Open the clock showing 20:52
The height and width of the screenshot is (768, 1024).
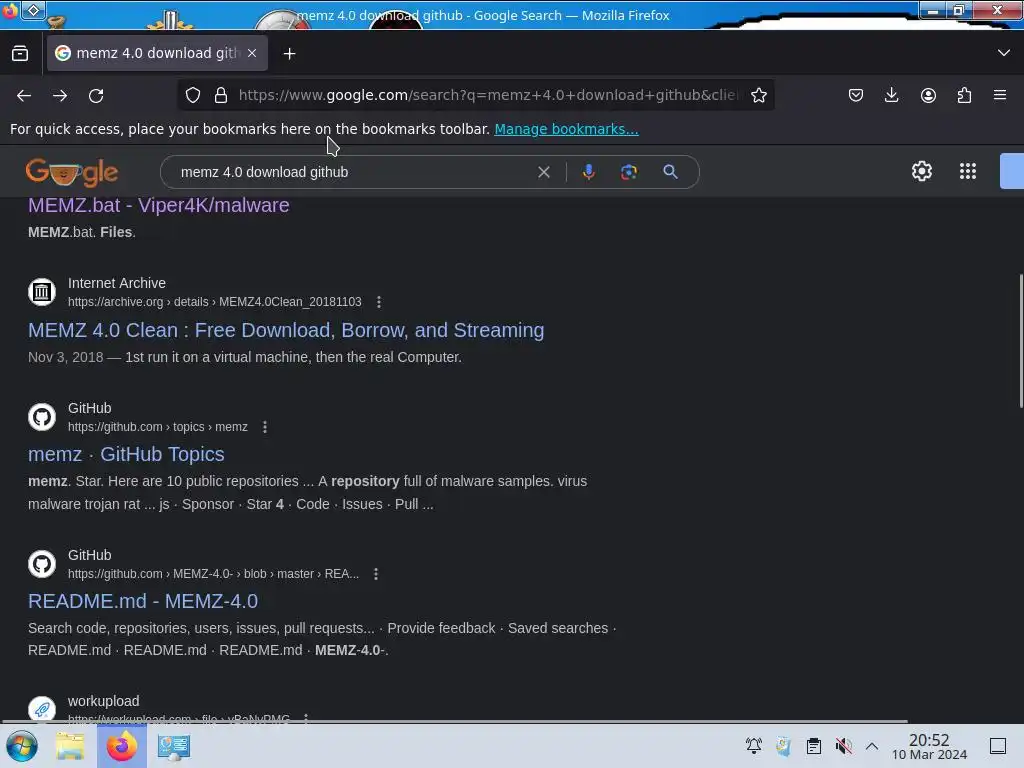(929, 746)
